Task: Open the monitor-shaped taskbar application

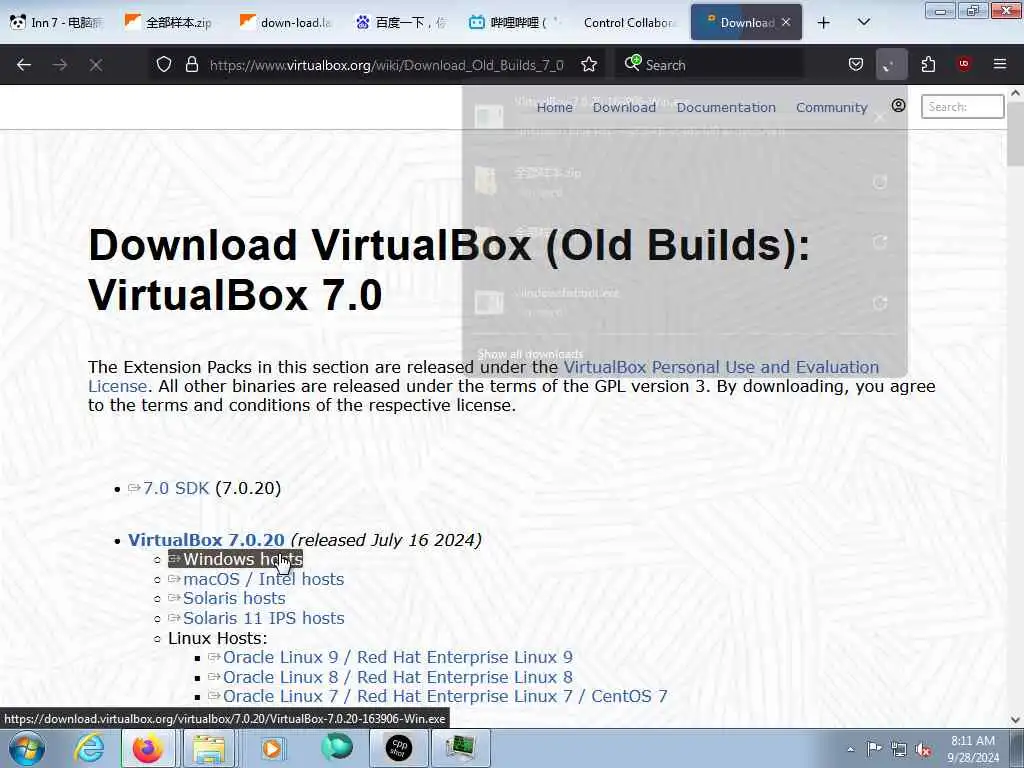Action: tap(460, 748)
